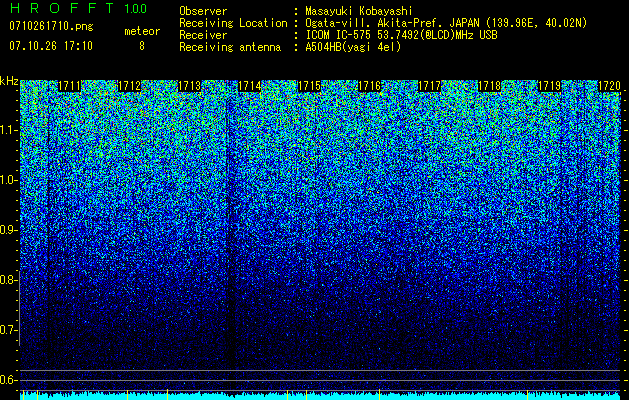Click the 1717 time marker
The width and height of the screenshot is (629, 400).
point(429,86)
